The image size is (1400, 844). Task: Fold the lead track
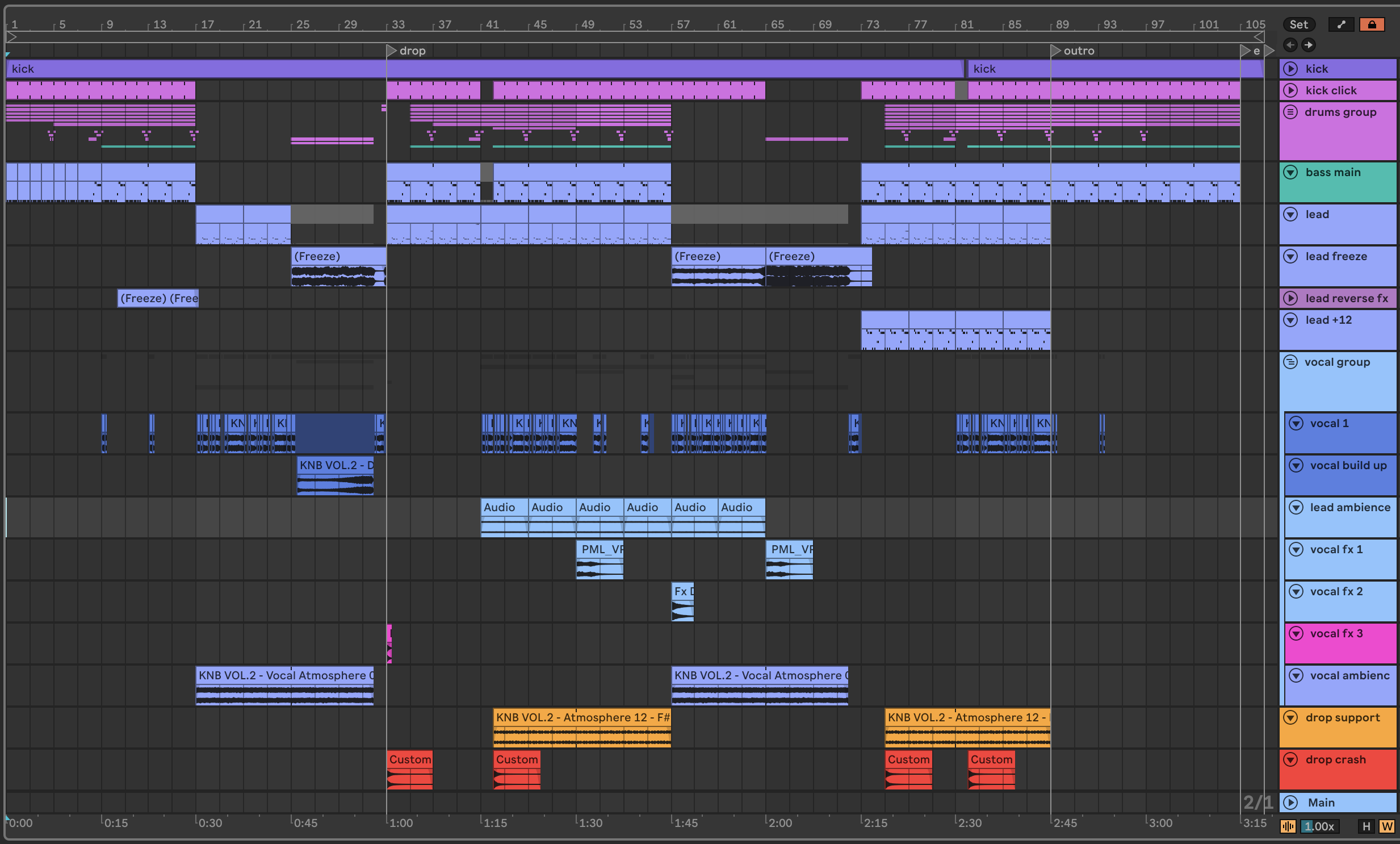[1290, 214]
